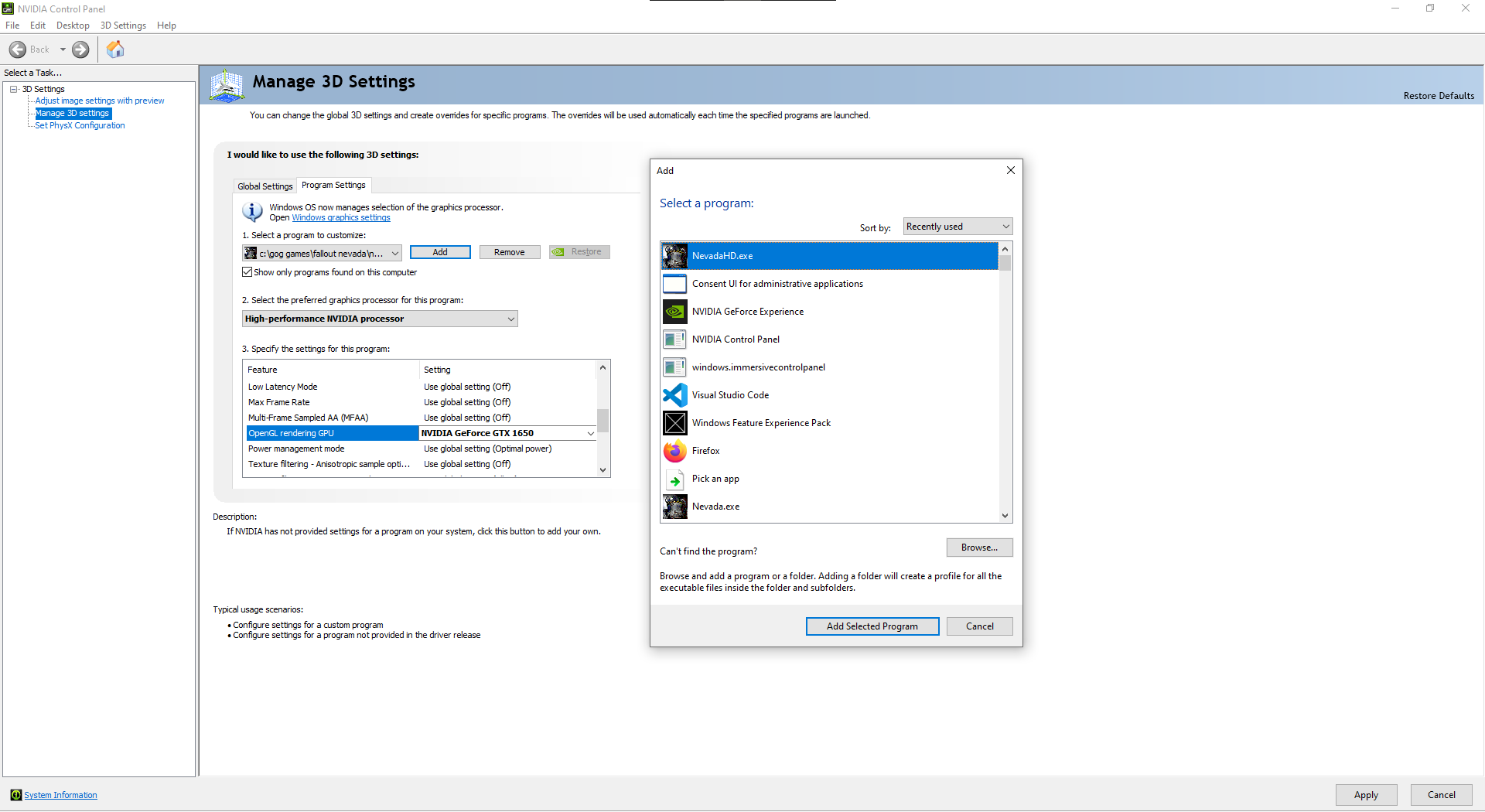
Task: Select the Max Frame Rate row
Action: [x=421, y=402]
